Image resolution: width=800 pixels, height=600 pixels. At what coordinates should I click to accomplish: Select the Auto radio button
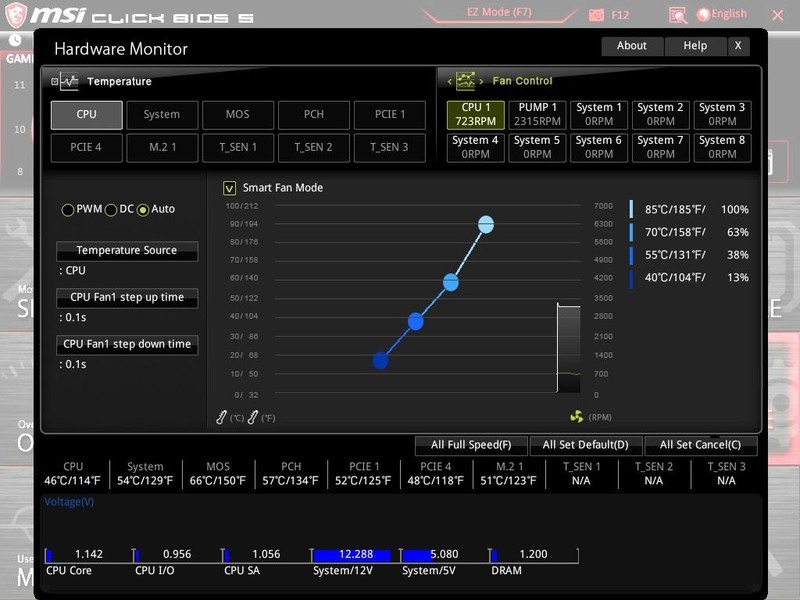(x=143, y=210)
